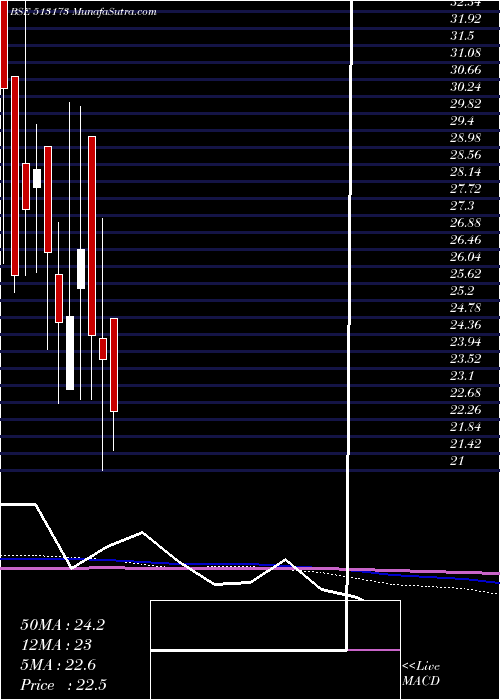500x700 pixels.
Task: Select the tall white candlestick near 23.52
Action: pos(70,353)
